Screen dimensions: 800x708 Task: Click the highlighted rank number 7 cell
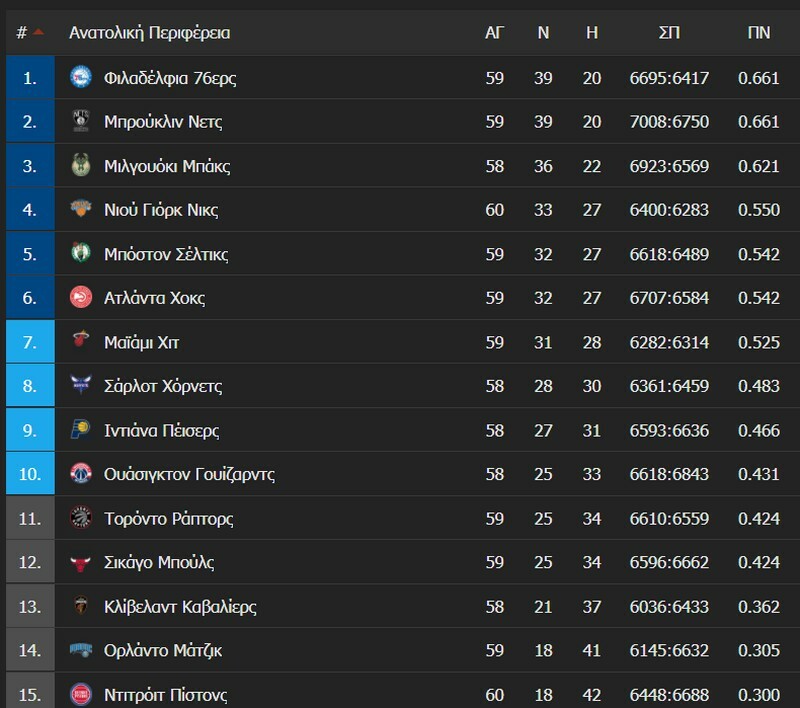(x=29, y=341)
